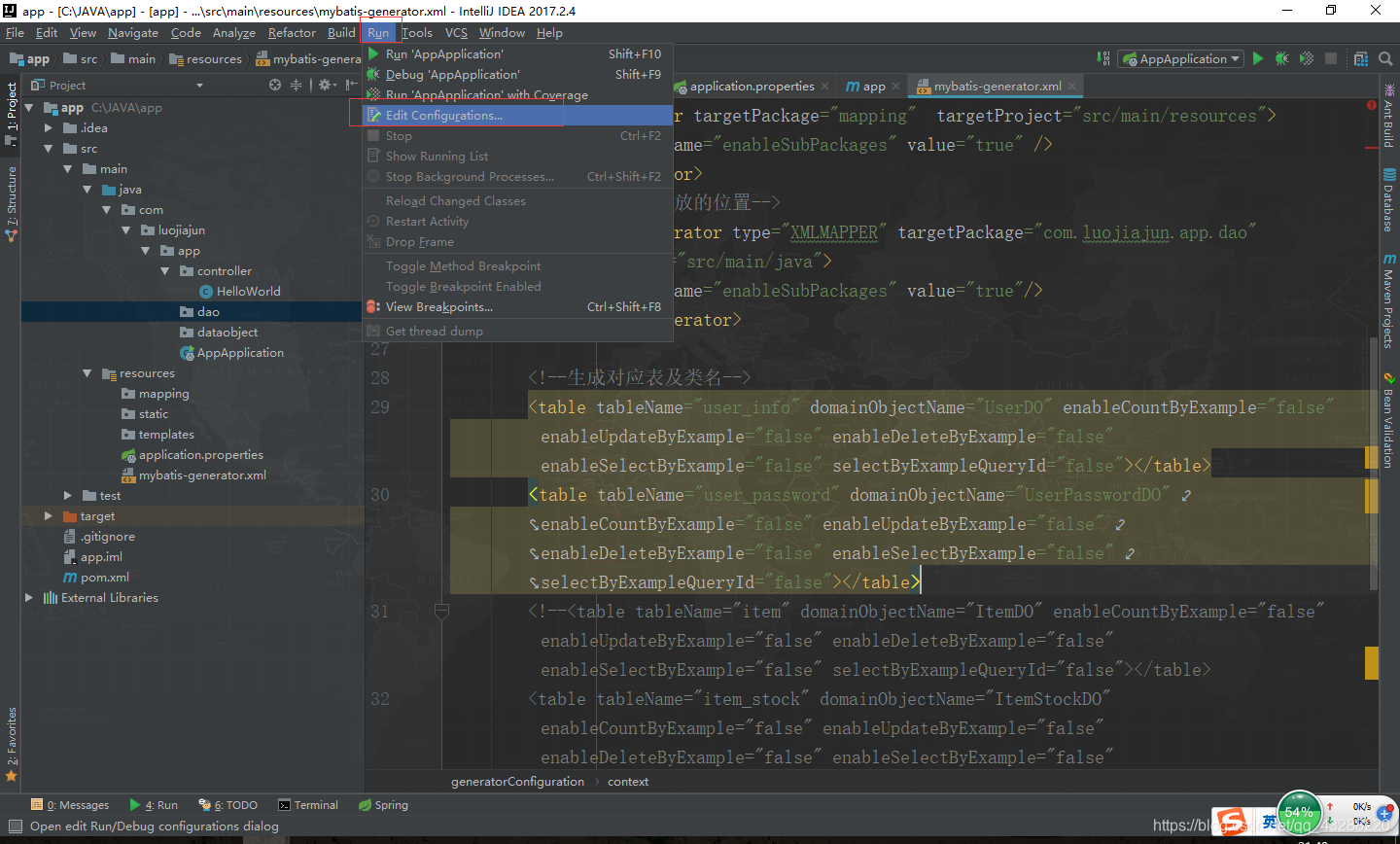Click the editor vertical scrollbar
Image resolution: width=1400 pixels, height=844 pixels.
click(x=1373, y=462)
